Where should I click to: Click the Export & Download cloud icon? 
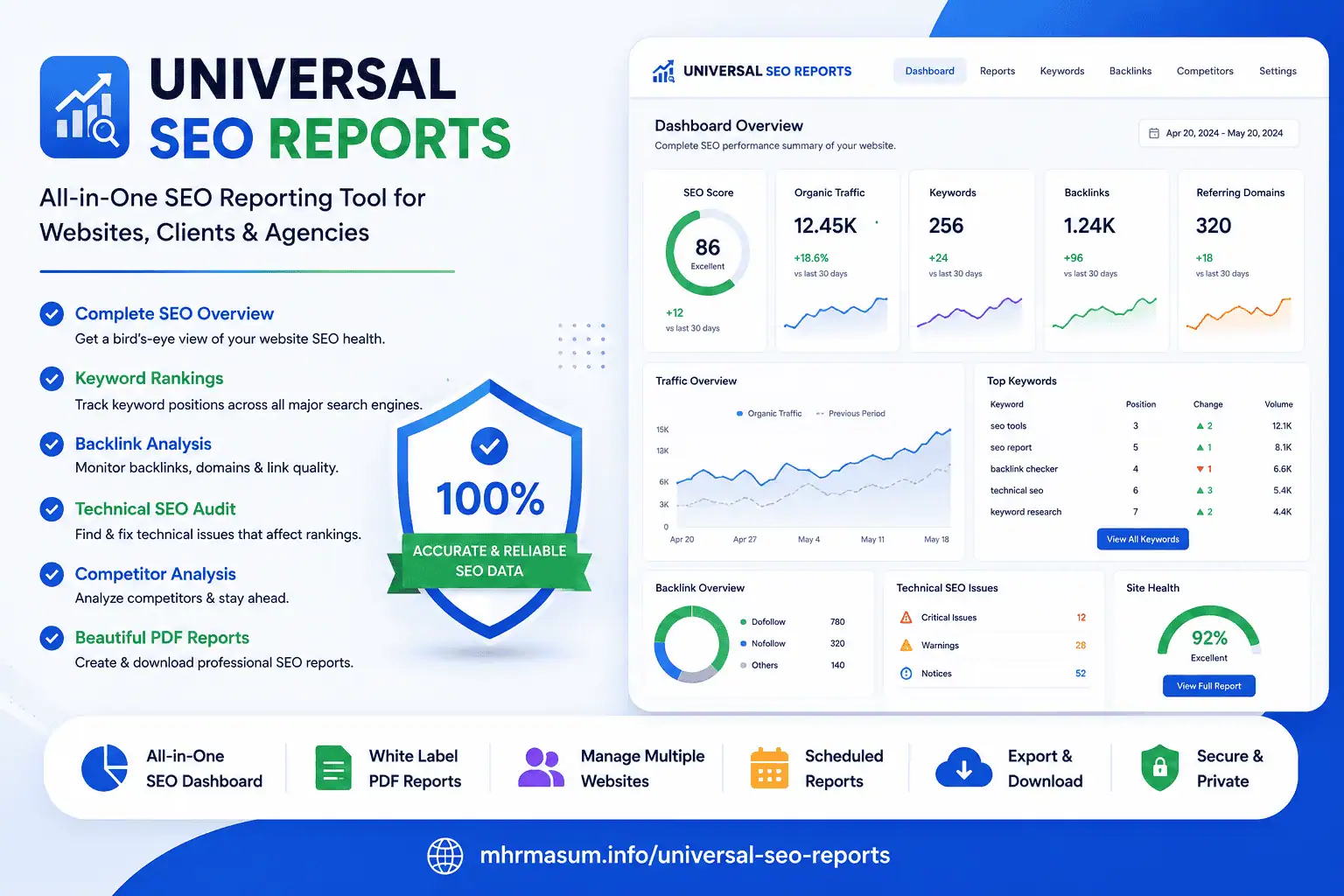[x=963, y=767]
